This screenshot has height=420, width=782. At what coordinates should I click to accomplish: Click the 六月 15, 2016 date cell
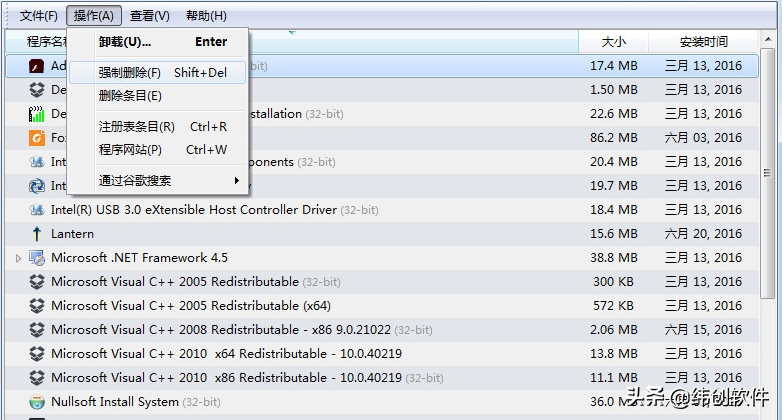coord(703,330)
